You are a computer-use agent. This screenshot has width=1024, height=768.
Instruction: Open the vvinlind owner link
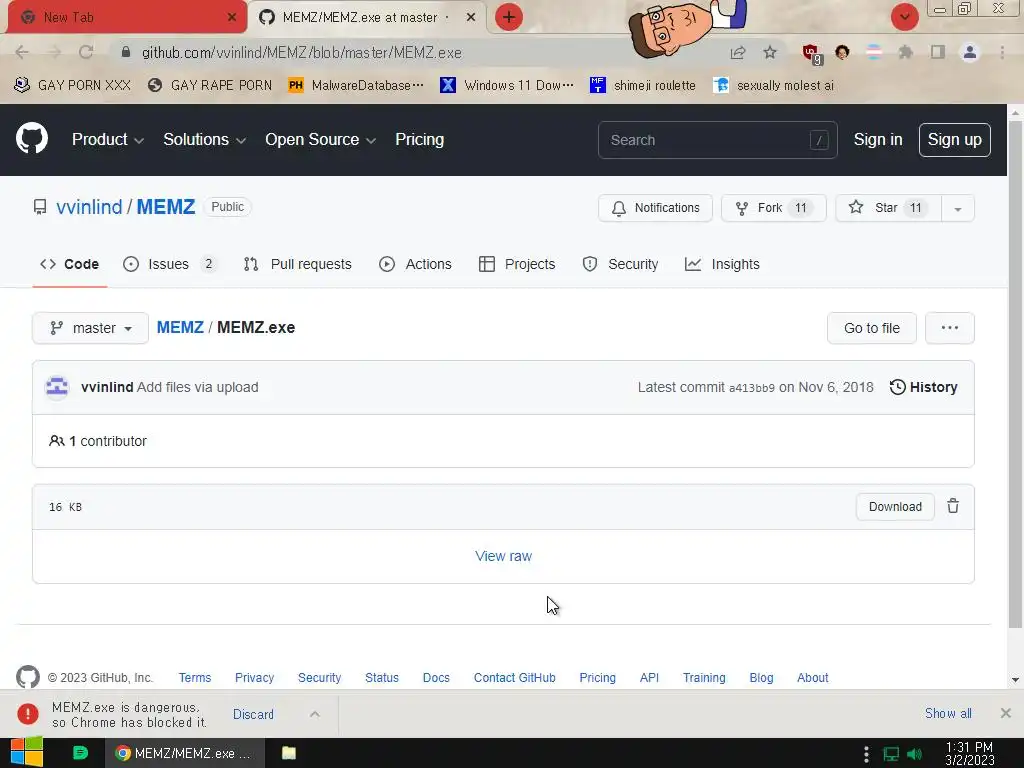point(89,206)
